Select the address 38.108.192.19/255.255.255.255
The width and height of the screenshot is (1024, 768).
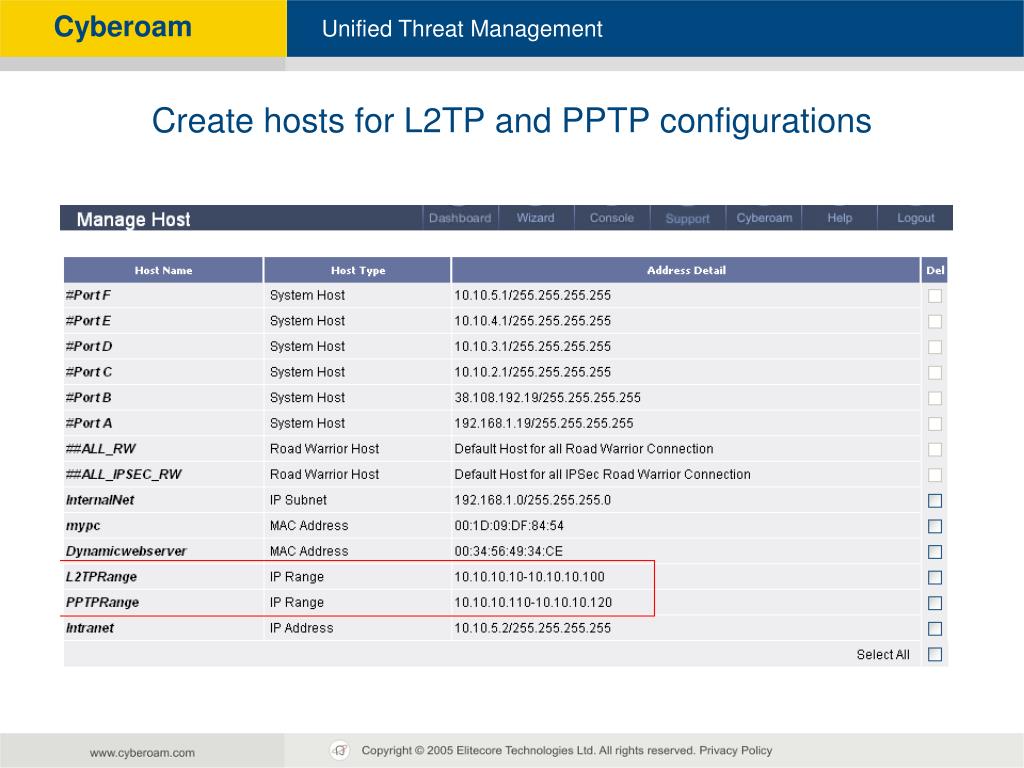(547, 397)
